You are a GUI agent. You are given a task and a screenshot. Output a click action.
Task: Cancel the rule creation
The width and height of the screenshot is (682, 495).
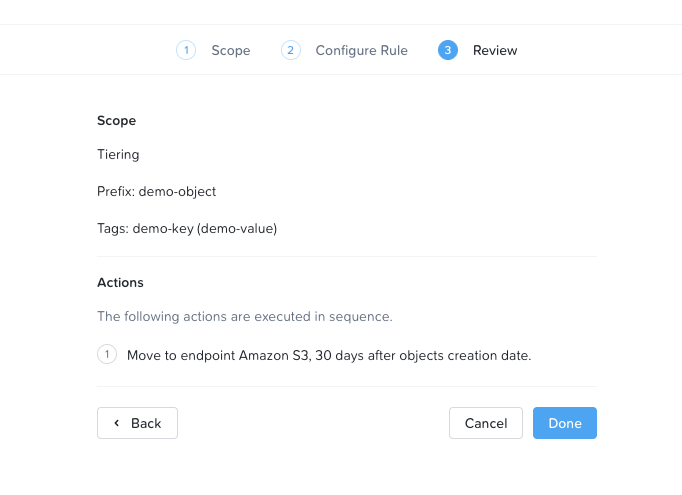[486, 423]
